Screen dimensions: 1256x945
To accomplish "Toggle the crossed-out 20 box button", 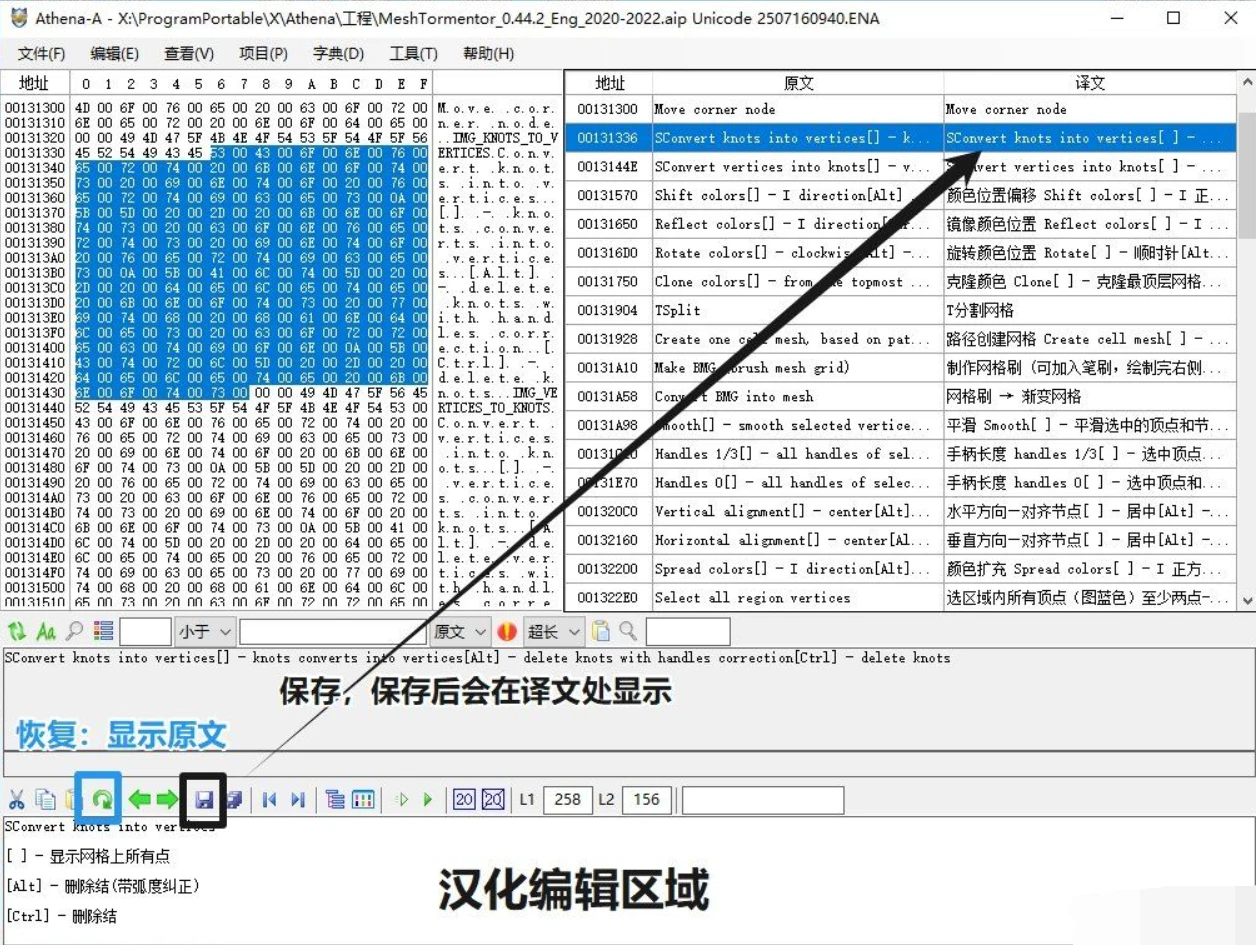I will coord(493,799).
